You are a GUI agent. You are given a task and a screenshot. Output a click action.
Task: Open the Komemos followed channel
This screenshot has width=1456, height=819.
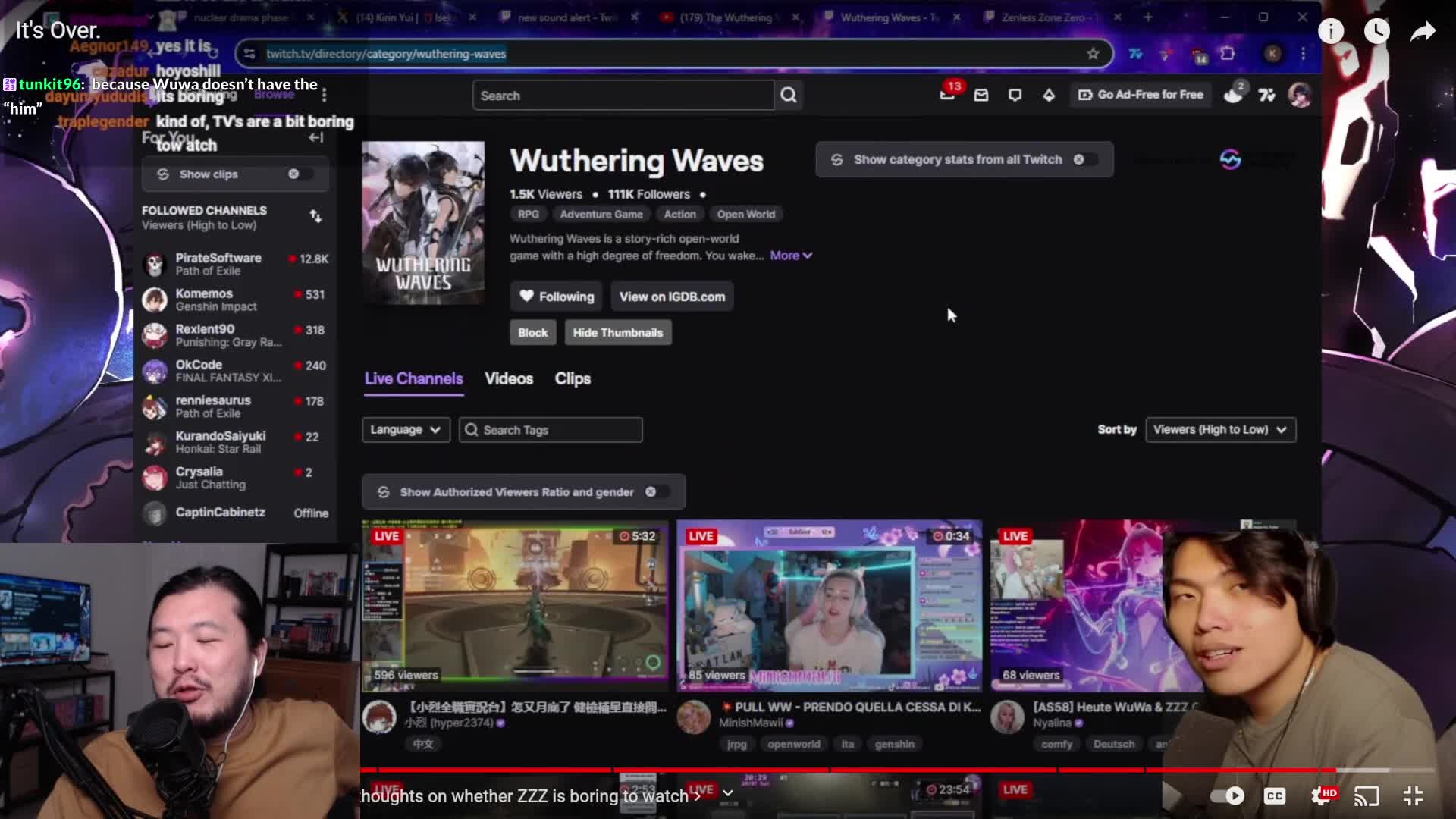pos(235,300)
